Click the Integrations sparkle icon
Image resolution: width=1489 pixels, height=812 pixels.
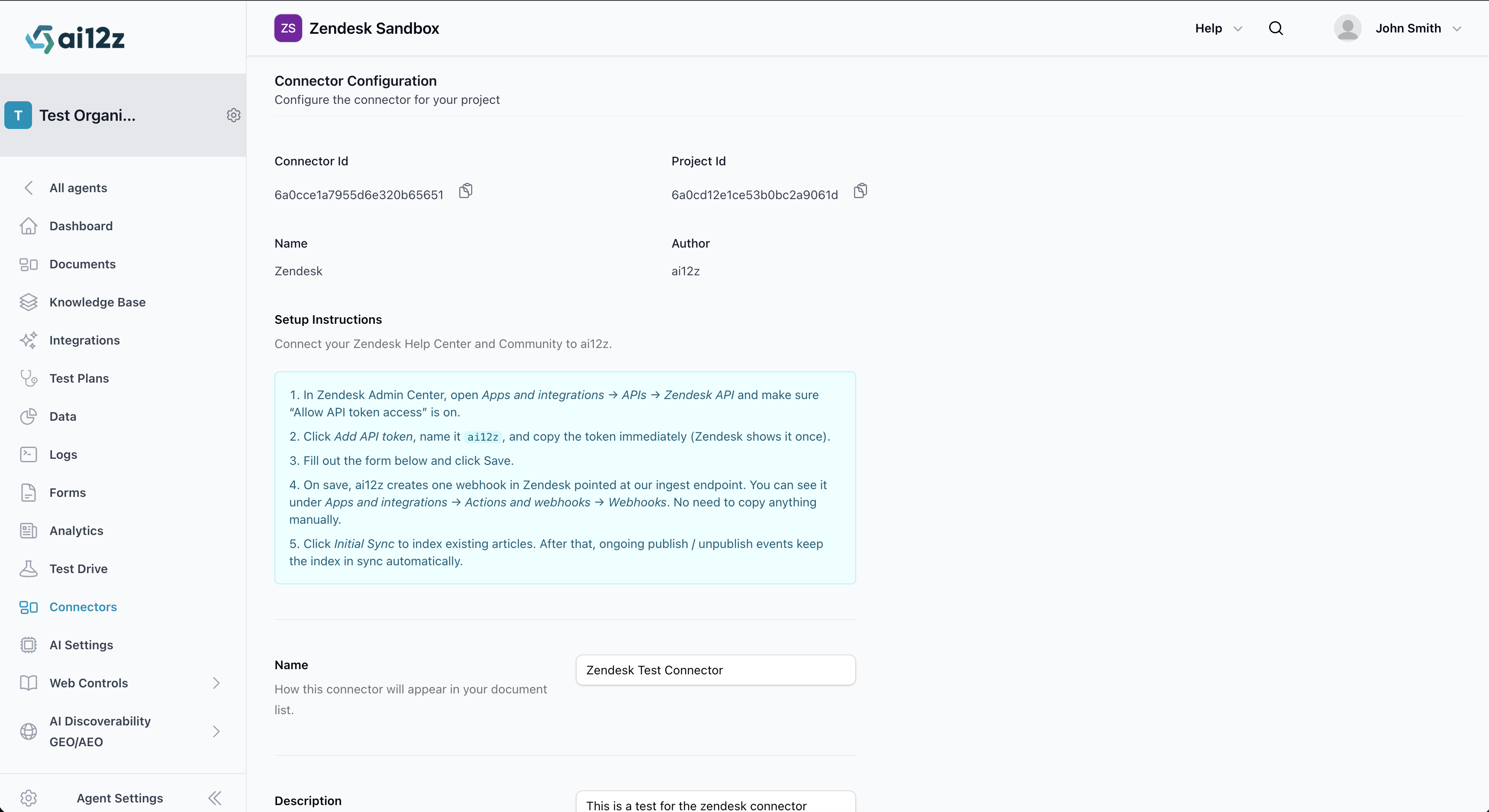pyautogui.click(x=28, y=340)
